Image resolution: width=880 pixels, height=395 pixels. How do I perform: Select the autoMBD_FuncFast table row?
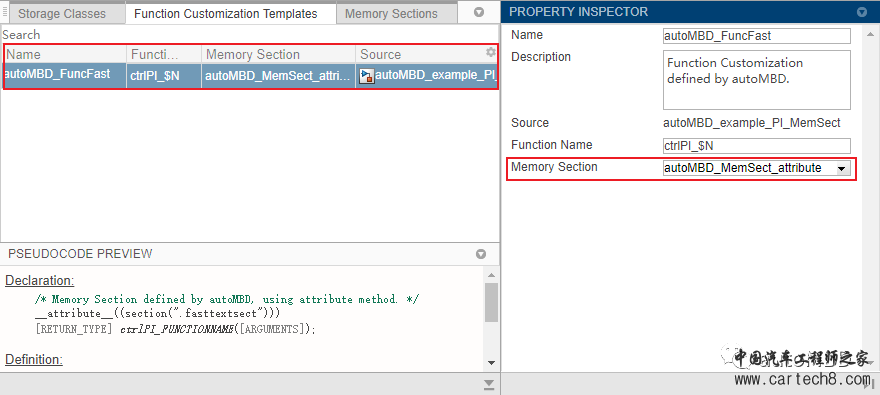pyautogui.click(x=251, y=75)
